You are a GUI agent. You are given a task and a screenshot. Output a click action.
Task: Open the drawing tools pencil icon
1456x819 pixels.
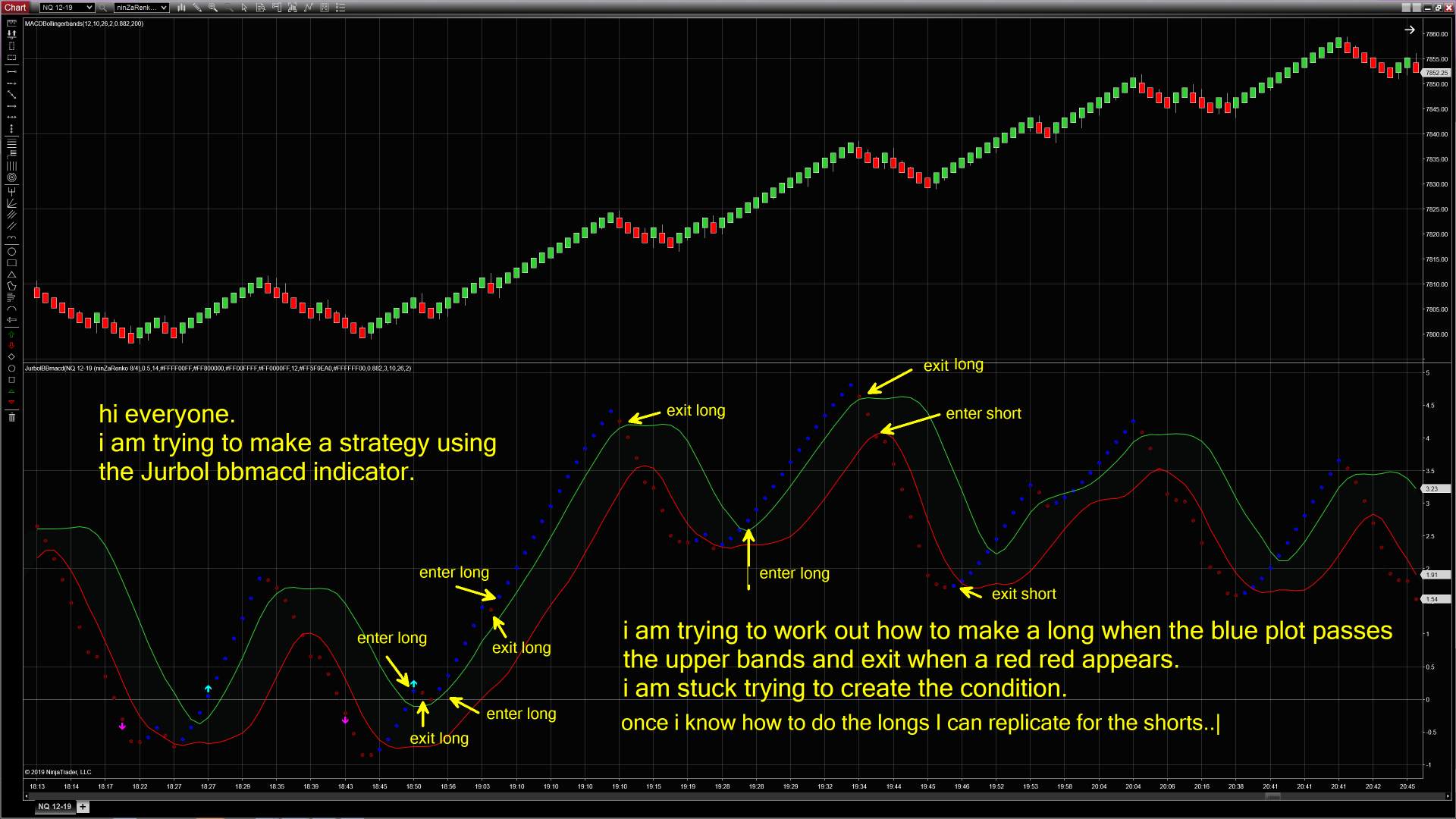(x=197, y=8)
